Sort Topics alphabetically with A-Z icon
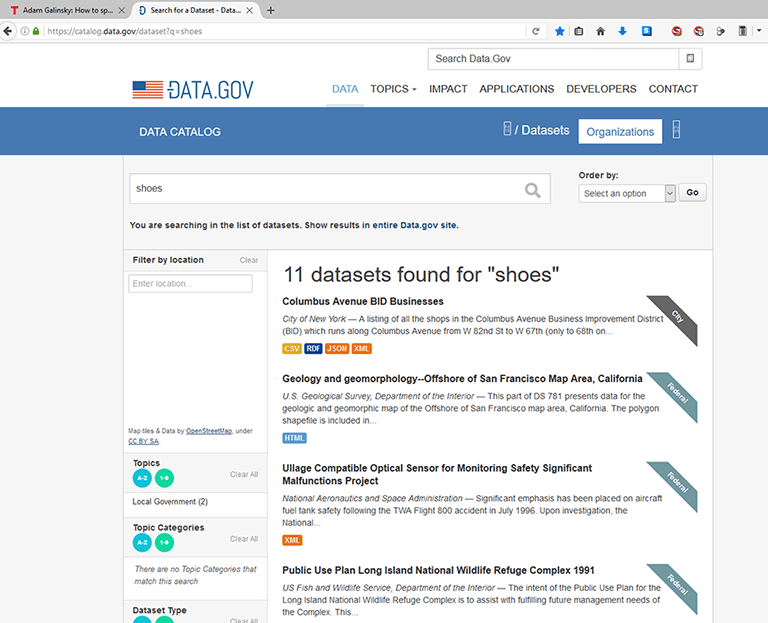Image resolution: width=768 pixels, height=623 pixels. [x=142, y=478]
